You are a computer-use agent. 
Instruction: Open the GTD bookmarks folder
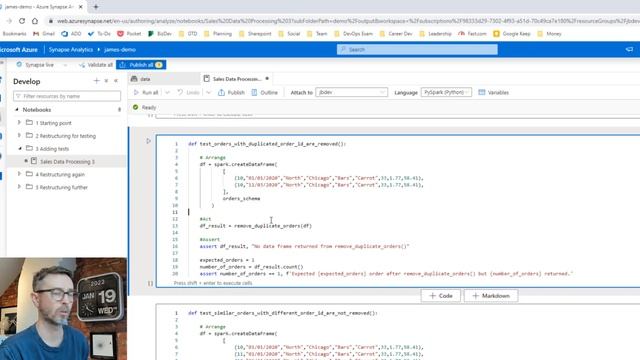coord(188,34)
